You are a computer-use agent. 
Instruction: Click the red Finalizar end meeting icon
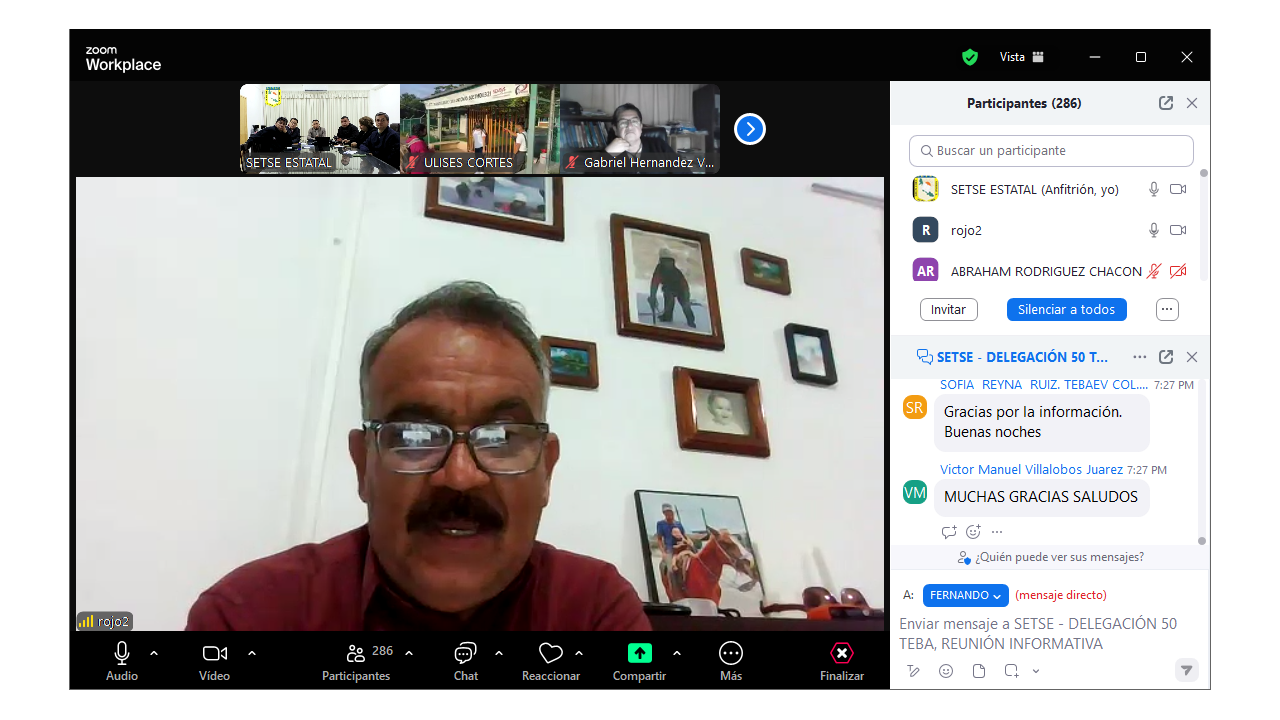[x=842, y=653]
